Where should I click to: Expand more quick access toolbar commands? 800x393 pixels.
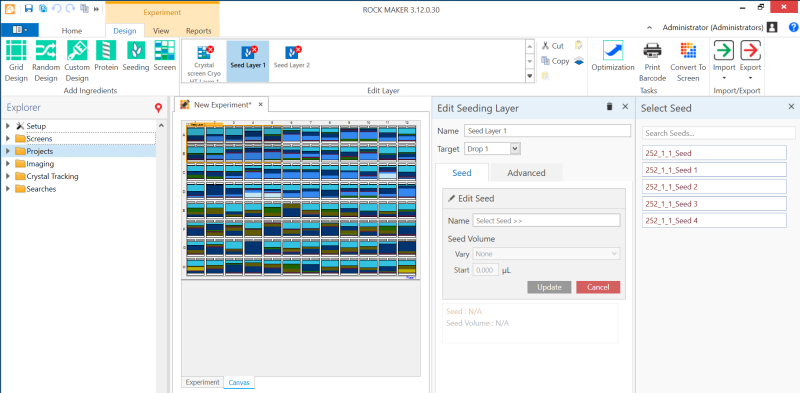(x=96, y=9)
